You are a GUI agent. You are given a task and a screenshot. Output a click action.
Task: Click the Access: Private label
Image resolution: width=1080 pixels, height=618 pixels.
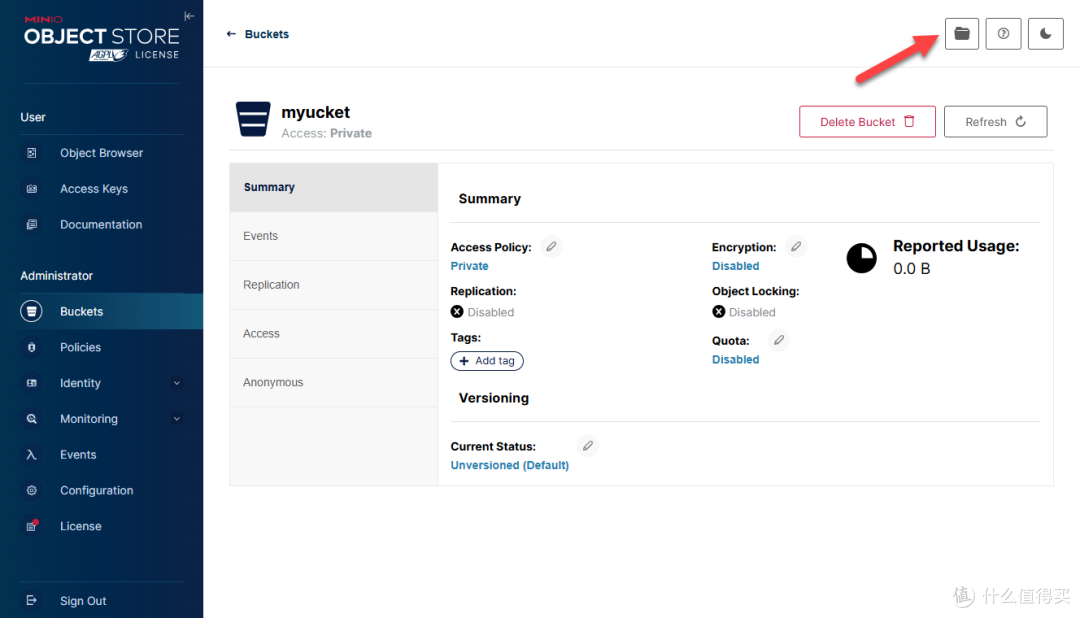tap(326, 134)
